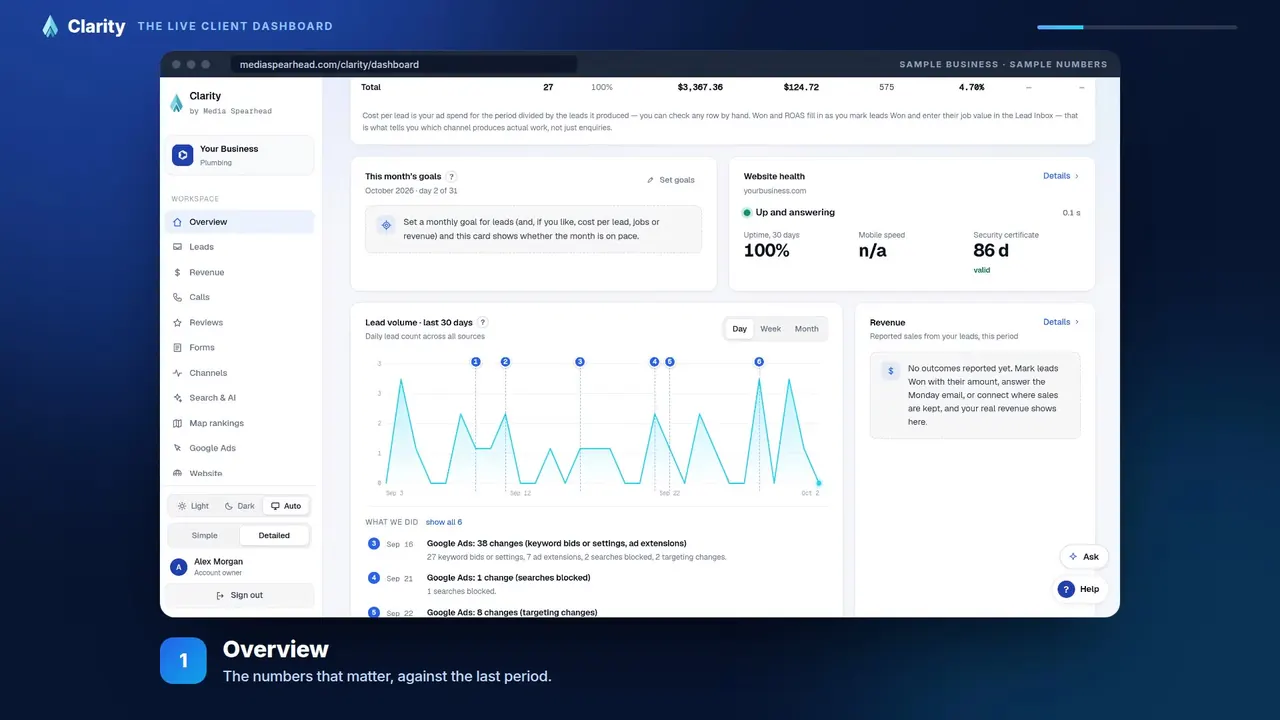
Task: Open Calls via its phone icon
Action: pyautogui.click(x=178, y=297)
